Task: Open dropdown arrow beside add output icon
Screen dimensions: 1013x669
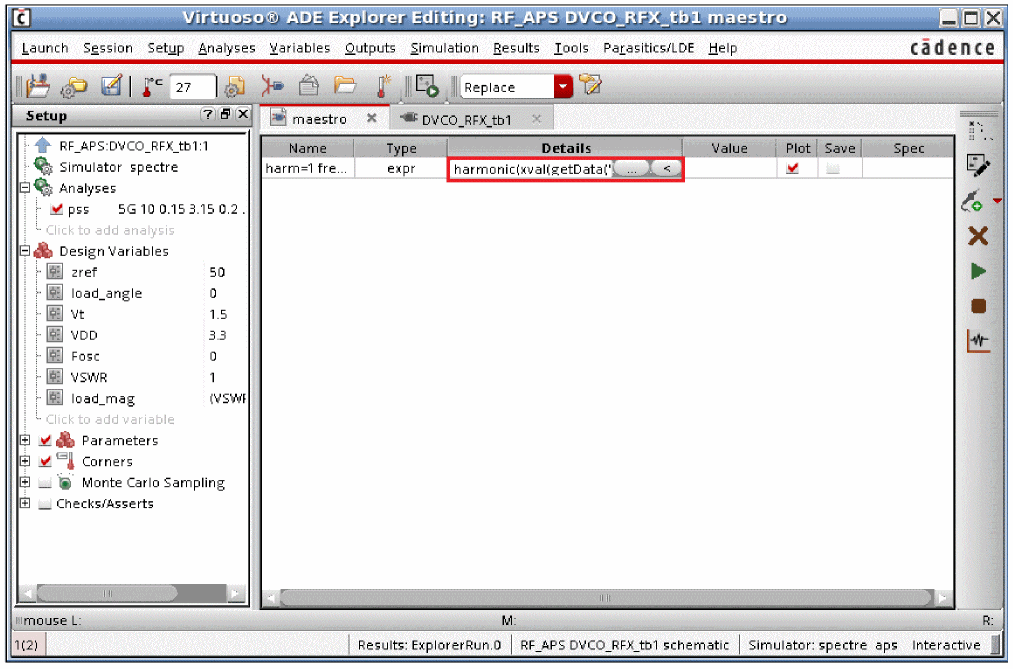Action: pyautogui.click(x=997, y=201)
